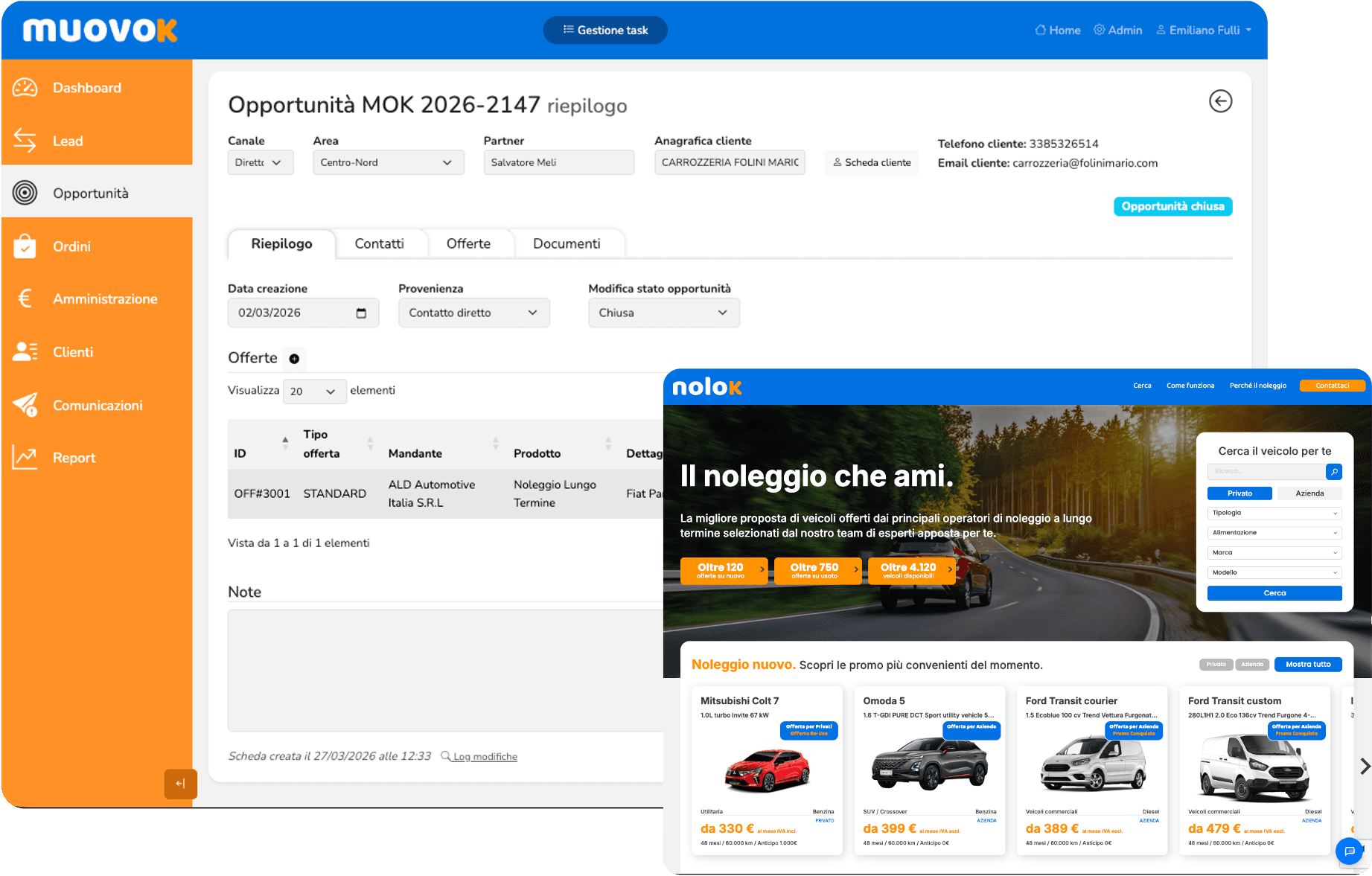This screenshot has width=1372, height=876.
Task: Click the Report chart icon
Action: coord(25,457)
